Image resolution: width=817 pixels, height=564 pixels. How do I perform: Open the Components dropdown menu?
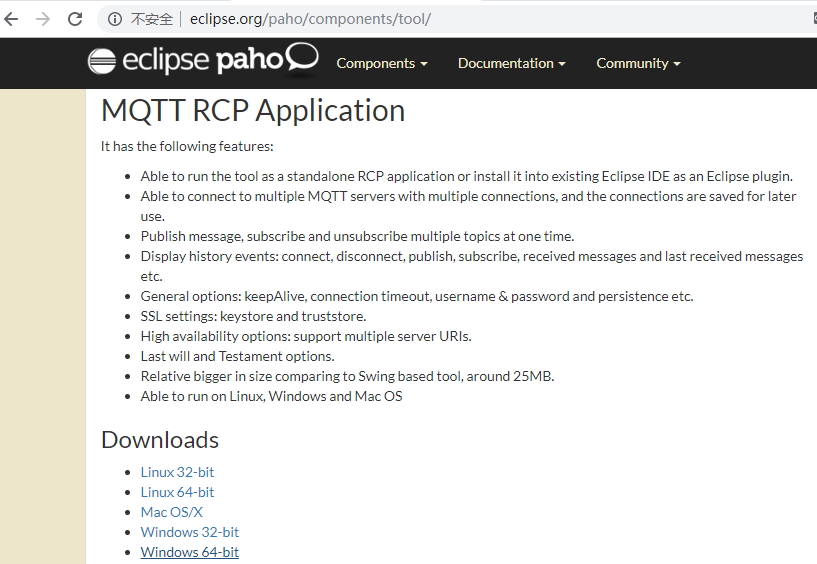381,64
